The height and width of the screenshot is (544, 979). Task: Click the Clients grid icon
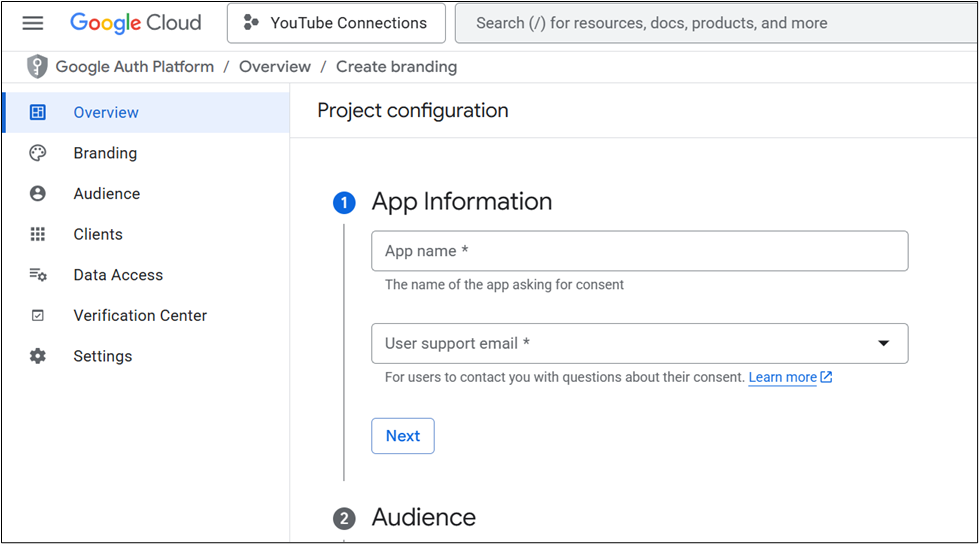38,234
